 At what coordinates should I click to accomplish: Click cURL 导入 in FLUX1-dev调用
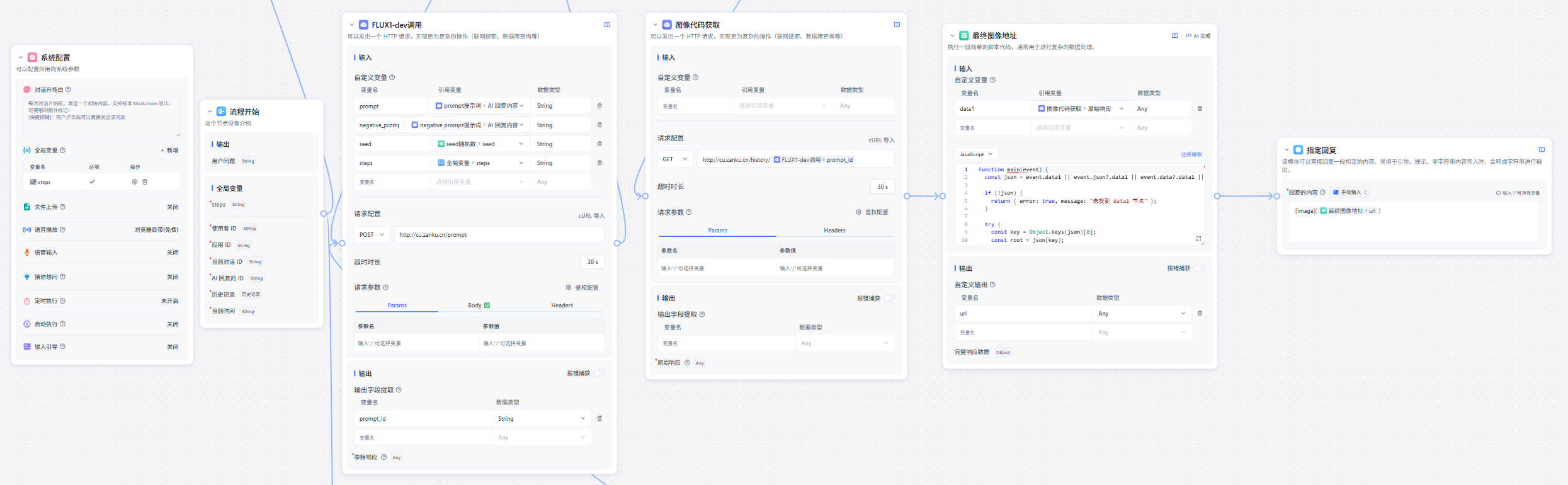591,216
